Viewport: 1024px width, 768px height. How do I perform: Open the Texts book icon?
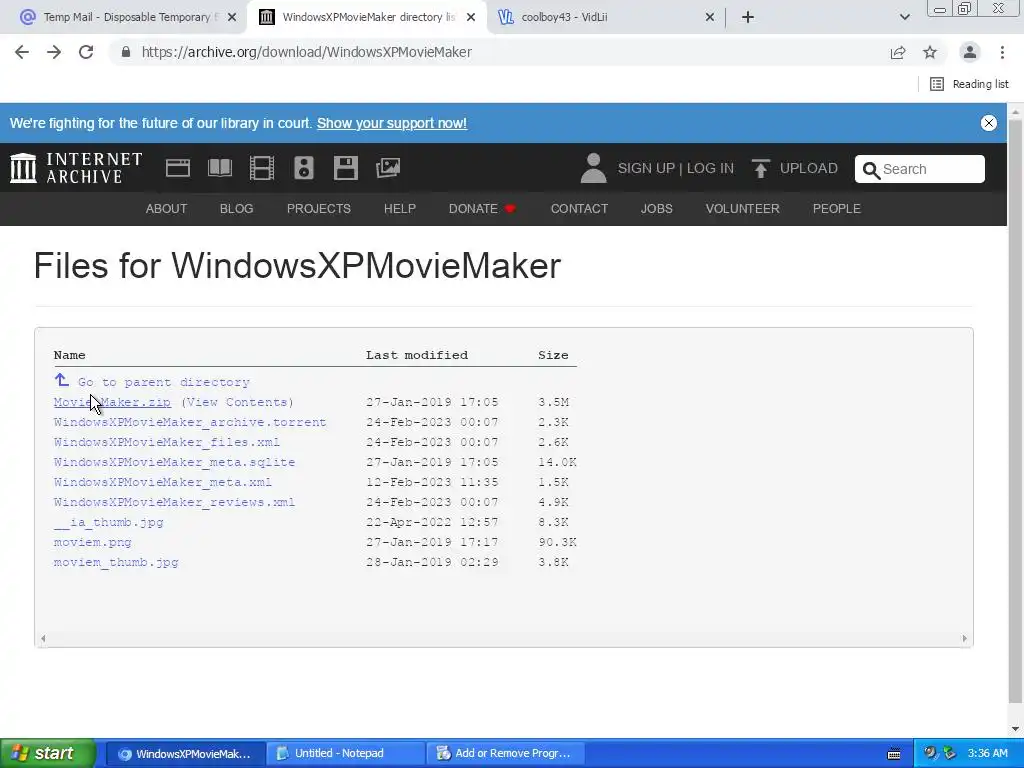(x=219, y=168)
